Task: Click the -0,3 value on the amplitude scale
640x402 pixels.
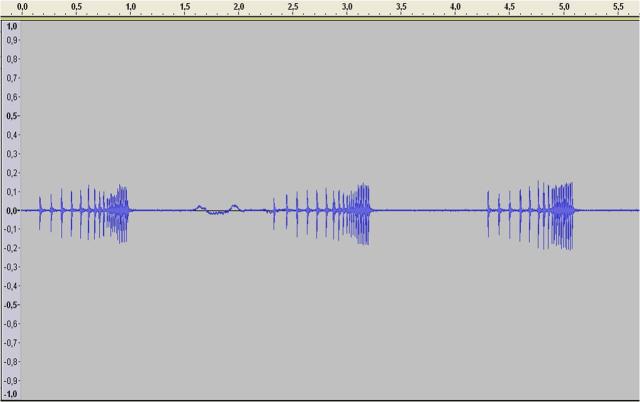Action: pyautogui.click(x=11, y=267)
